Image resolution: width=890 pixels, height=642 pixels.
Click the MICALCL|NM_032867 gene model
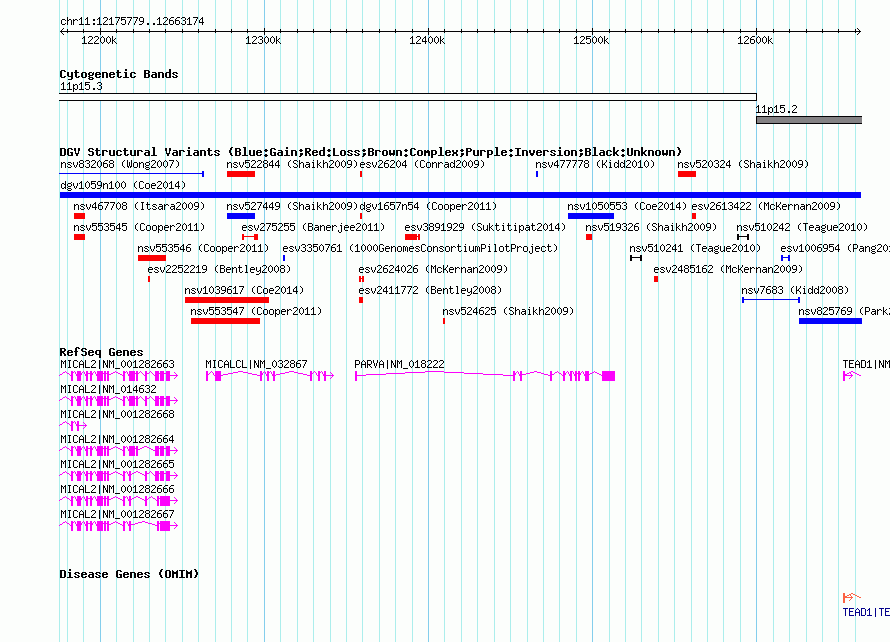coord(270,376)
